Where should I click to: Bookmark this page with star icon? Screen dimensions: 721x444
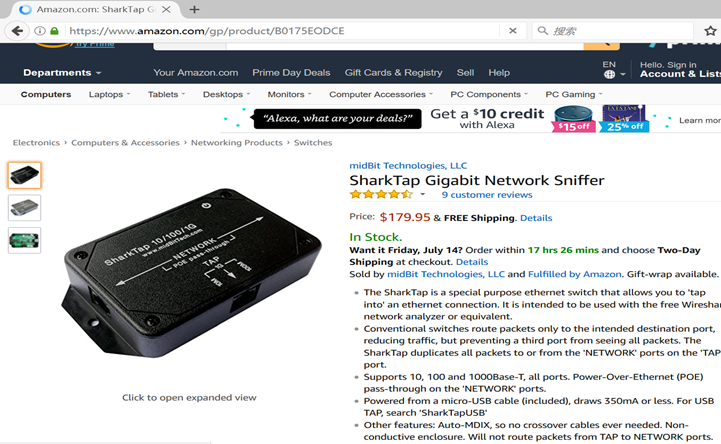point(710,31)
